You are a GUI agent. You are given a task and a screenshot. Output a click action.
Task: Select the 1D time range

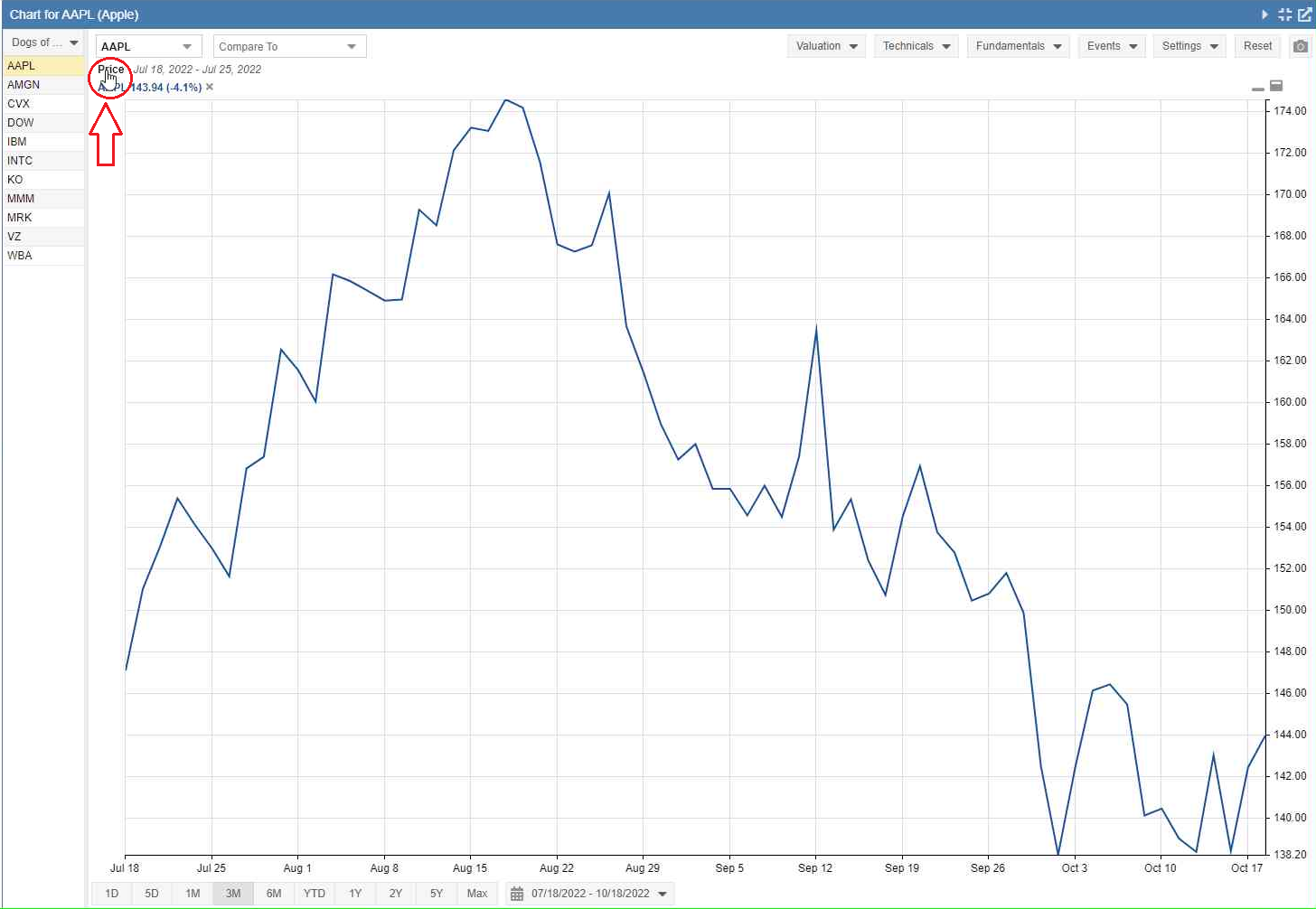click(112, 894)
